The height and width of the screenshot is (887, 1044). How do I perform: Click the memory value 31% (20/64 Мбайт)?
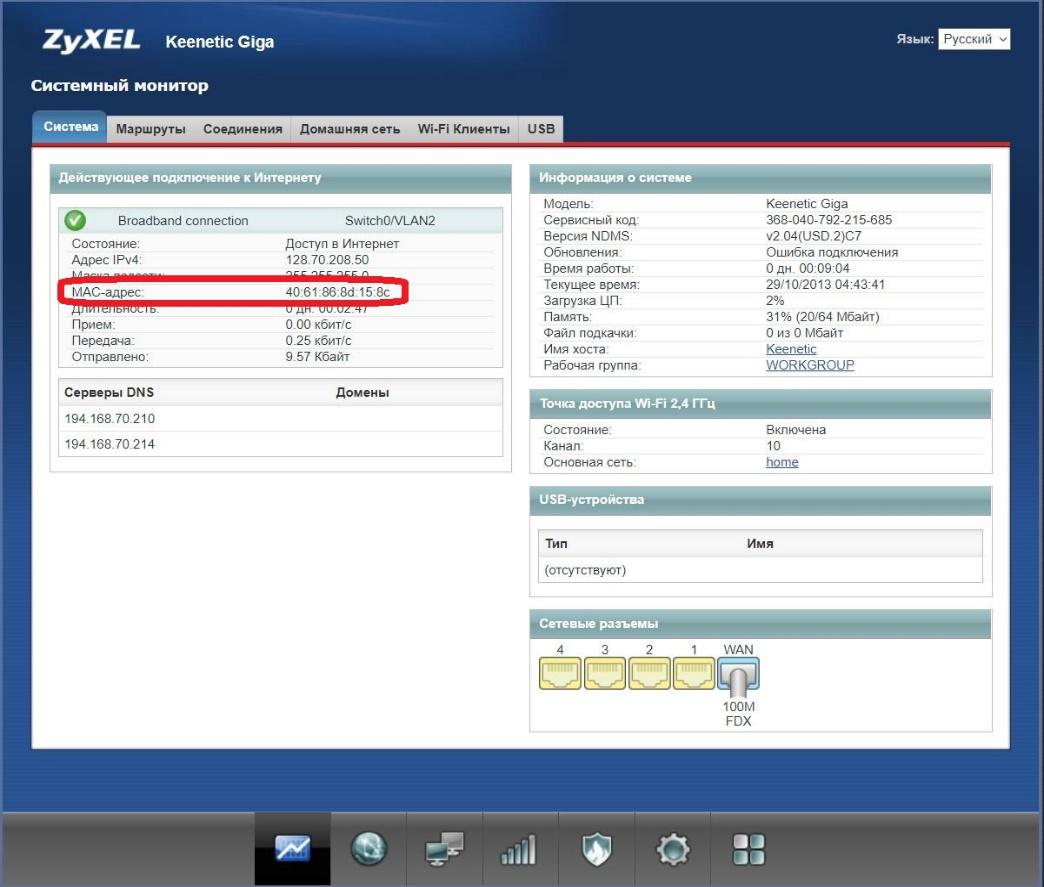(822, 316)
